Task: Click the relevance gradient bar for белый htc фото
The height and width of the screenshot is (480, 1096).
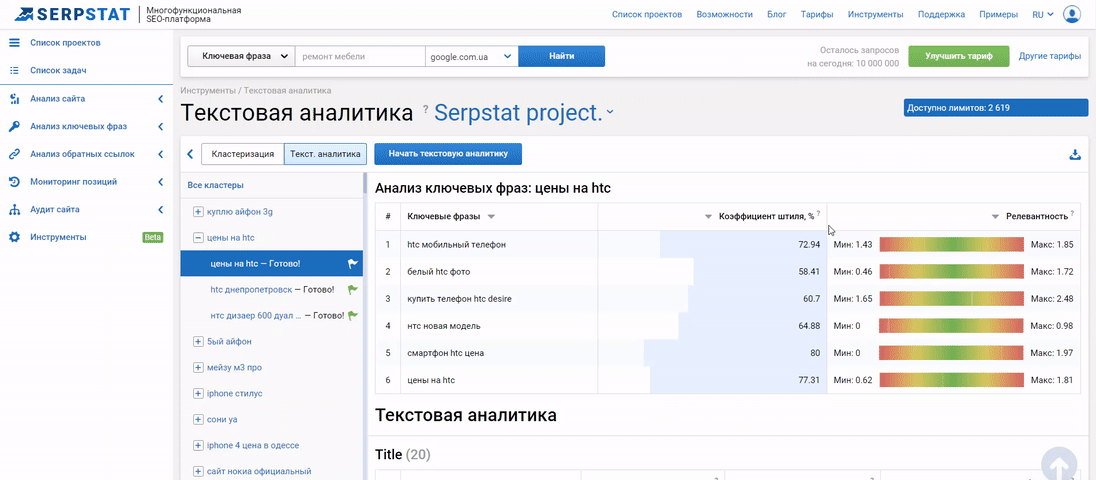Action: [x=951, y=272]
